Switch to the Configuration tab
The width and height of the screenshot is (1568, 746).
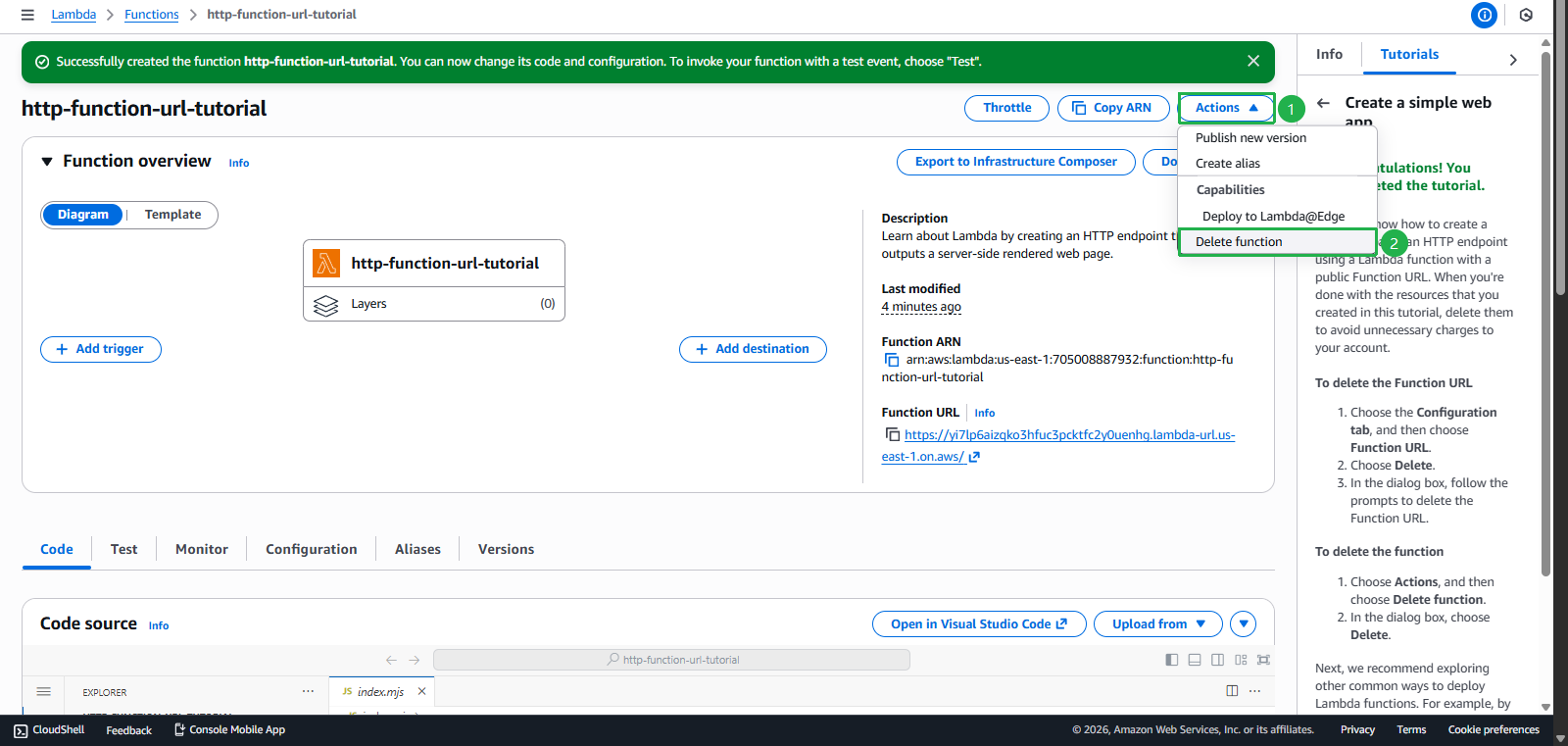pos(311,550)
